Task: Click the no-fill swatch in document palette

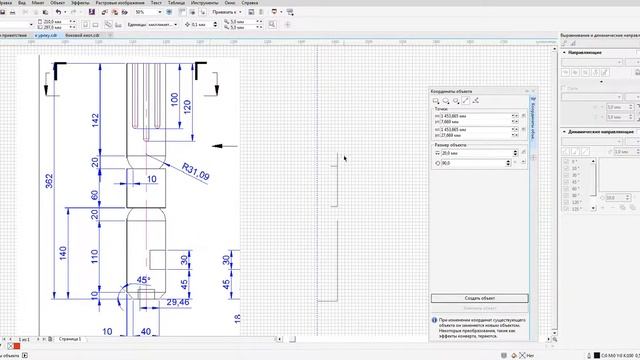Action: click(10, 347)
